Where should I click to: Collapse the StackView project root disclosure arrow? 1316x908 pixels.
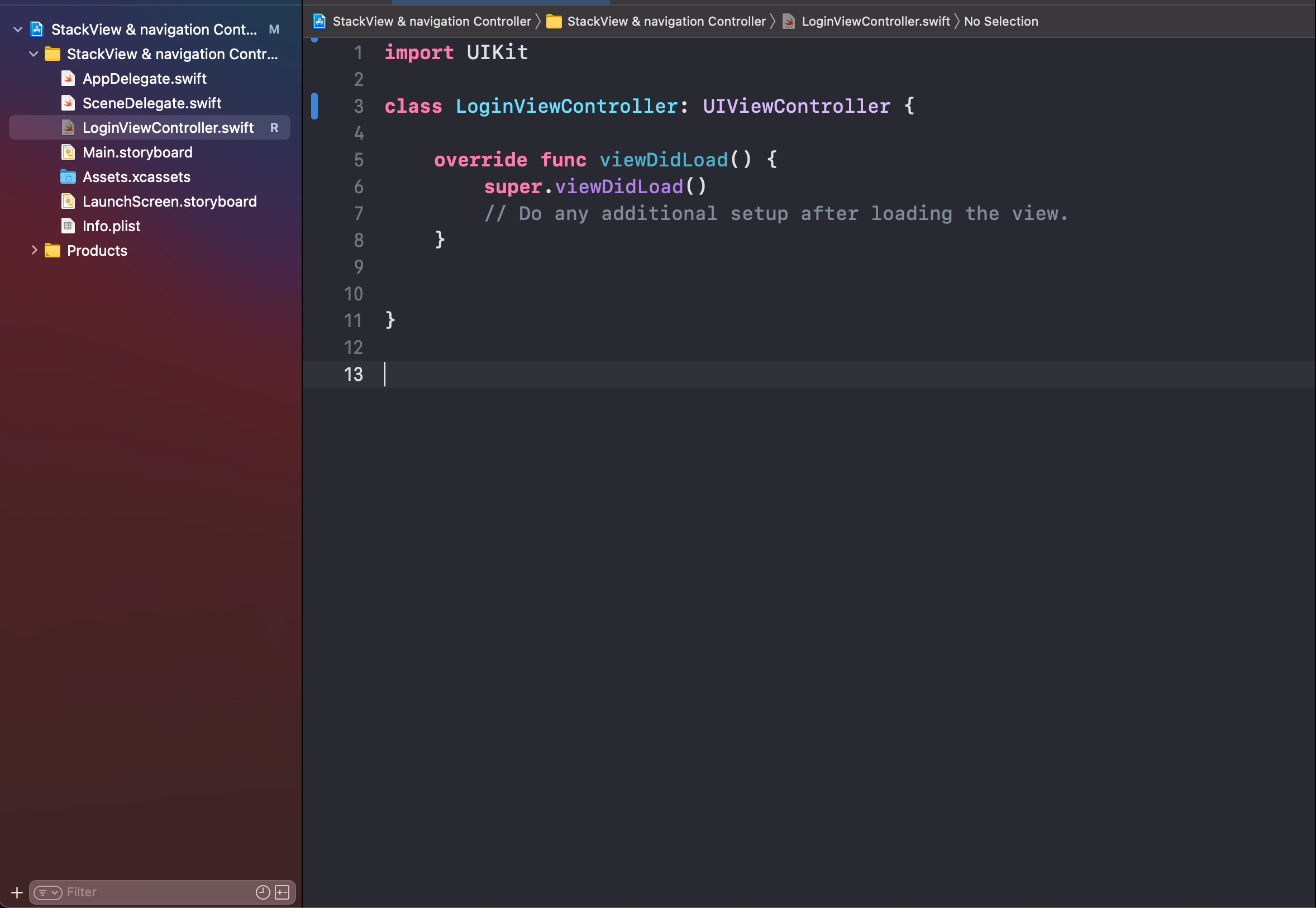[18, 29]
